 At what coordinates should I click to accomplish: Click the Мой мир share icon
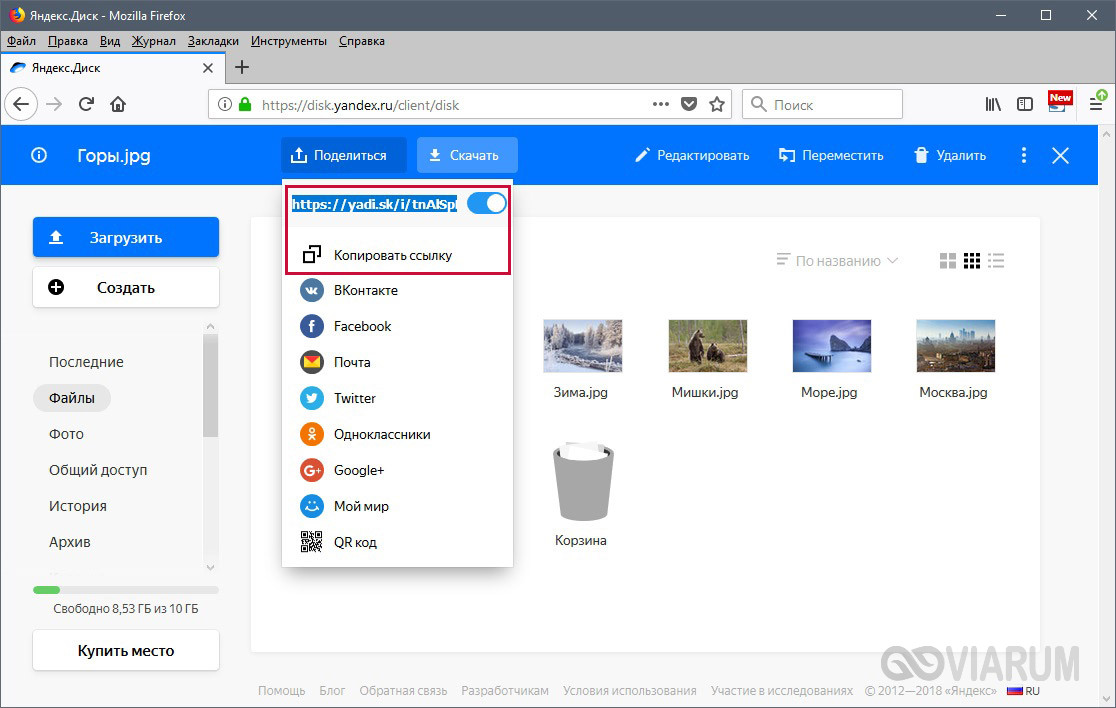(312, 506)
